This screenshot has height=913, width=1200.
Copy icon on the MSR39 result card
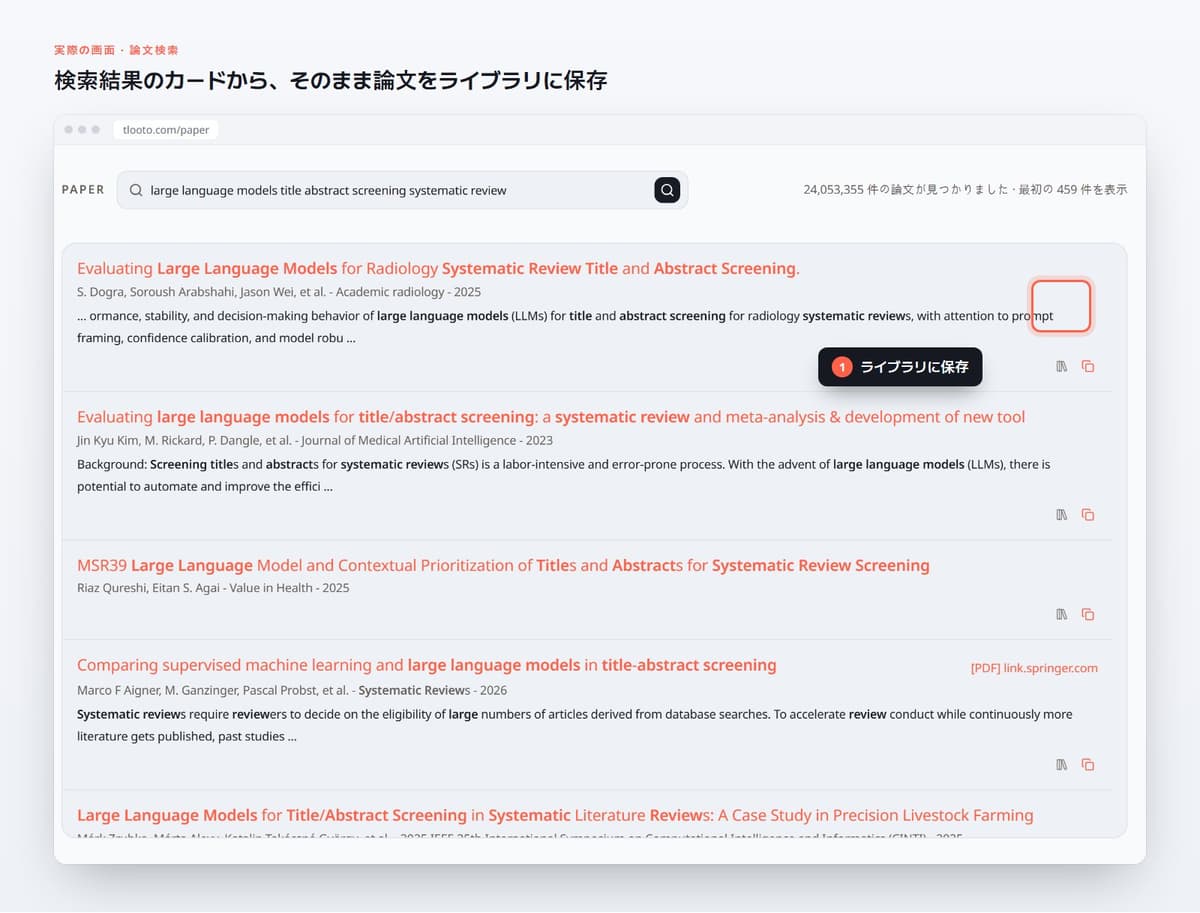tap(1088, 614)
